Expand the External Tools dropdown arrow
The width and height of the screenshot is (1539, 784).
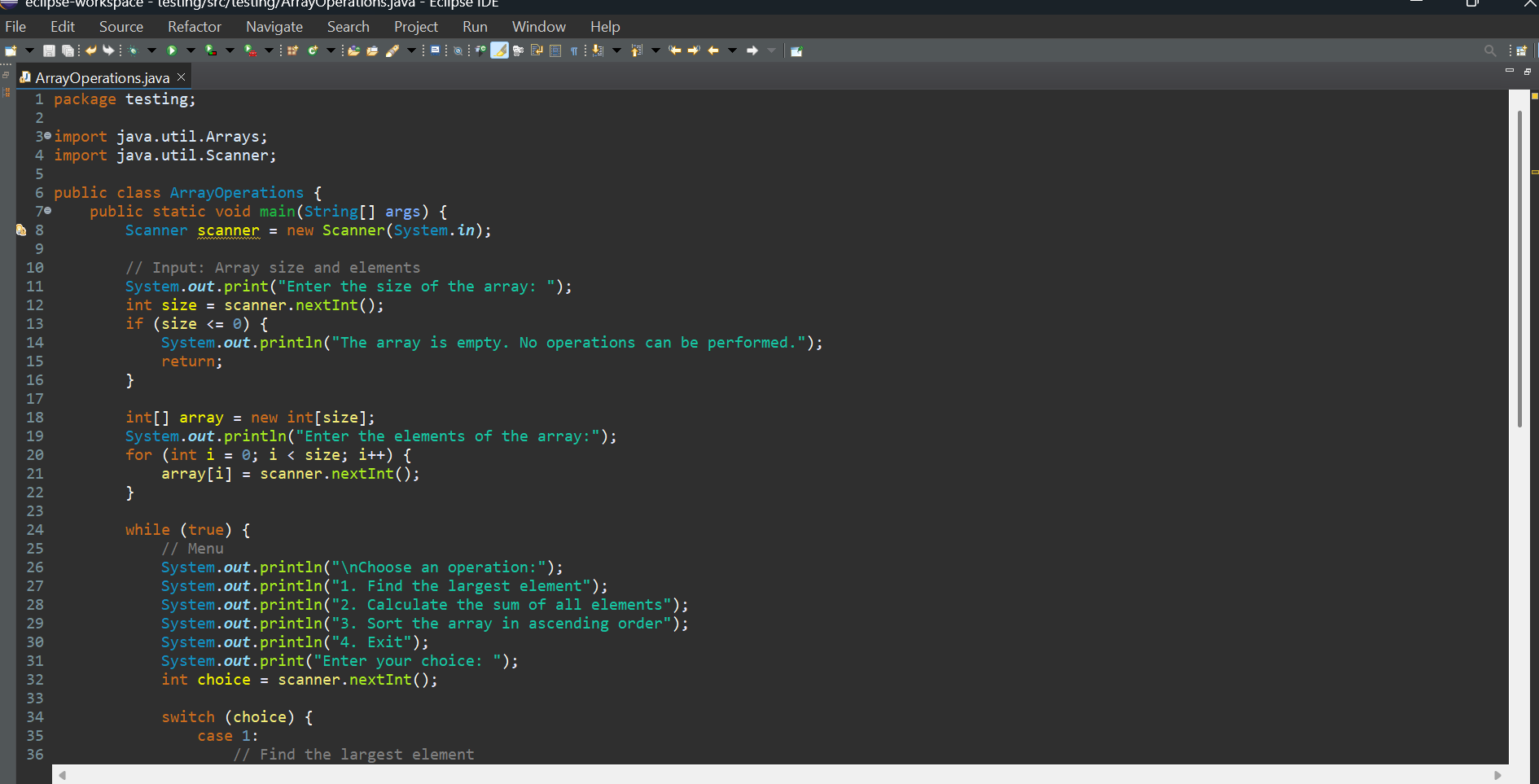point(269,50)
